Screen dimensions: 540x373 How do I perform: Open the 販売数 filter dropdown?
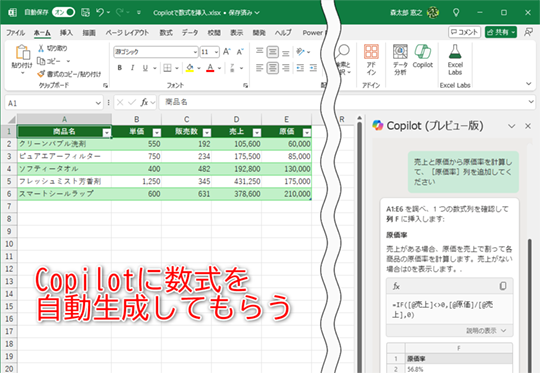(x=207, y=132)
